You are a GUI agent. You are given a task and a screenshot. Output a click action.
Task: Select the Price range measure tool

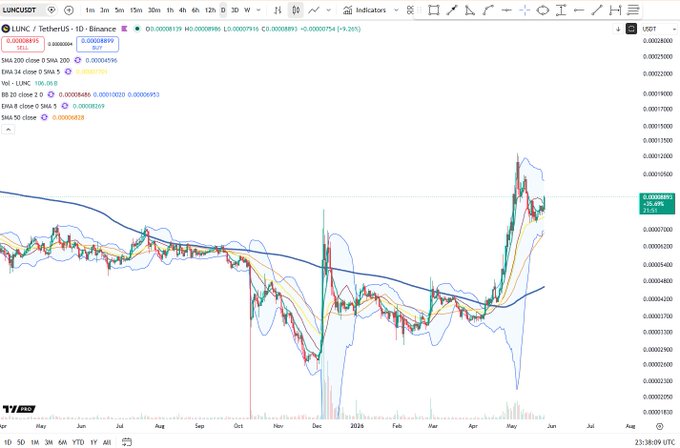[x=561, y=10]
